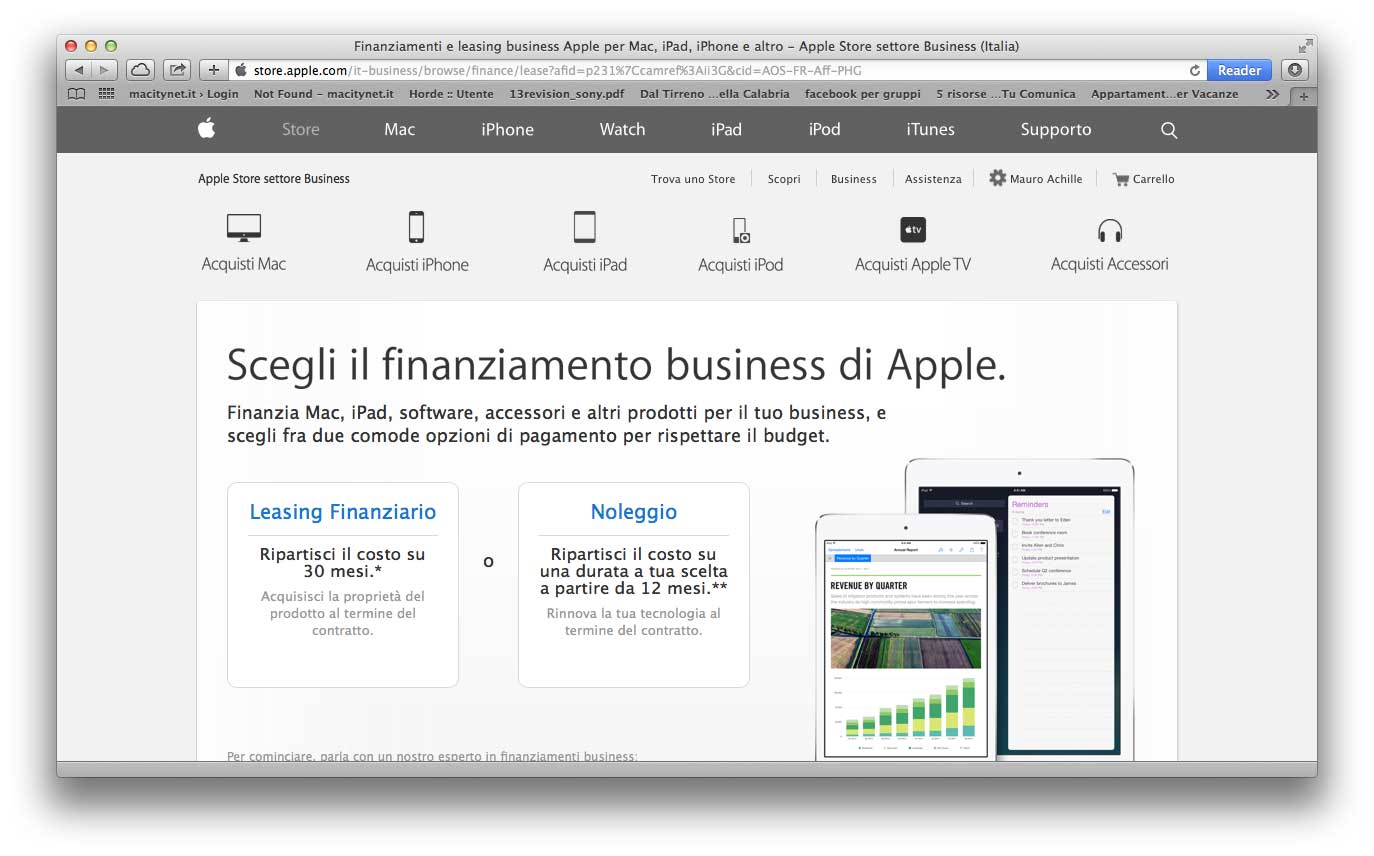1374x856 pixels.
Task: Open the 'facebook per gruppi' bookmark
Action: point(863,94)
